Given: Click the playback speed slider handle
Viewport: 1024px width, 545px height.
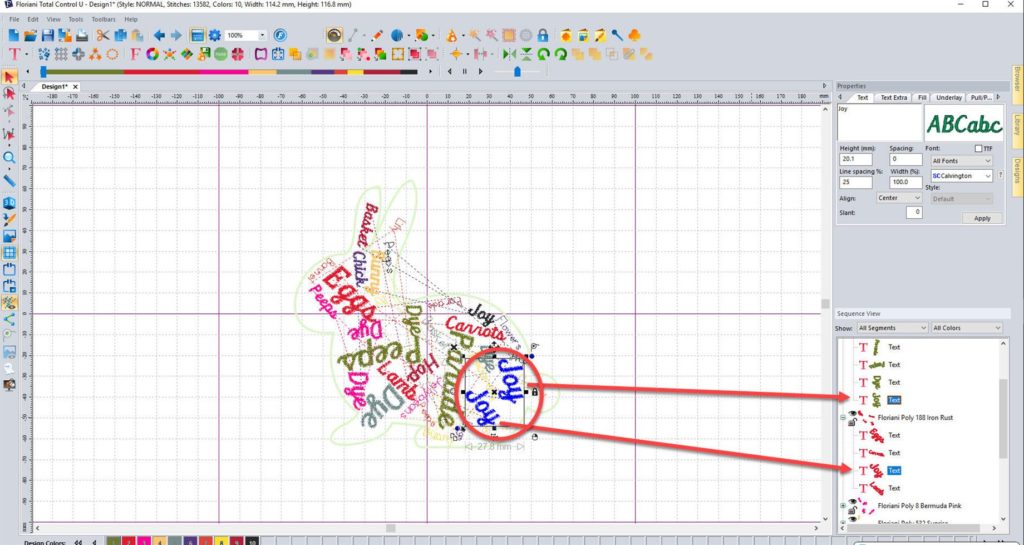Looking at the screenshot, I should tap(517, 72).
